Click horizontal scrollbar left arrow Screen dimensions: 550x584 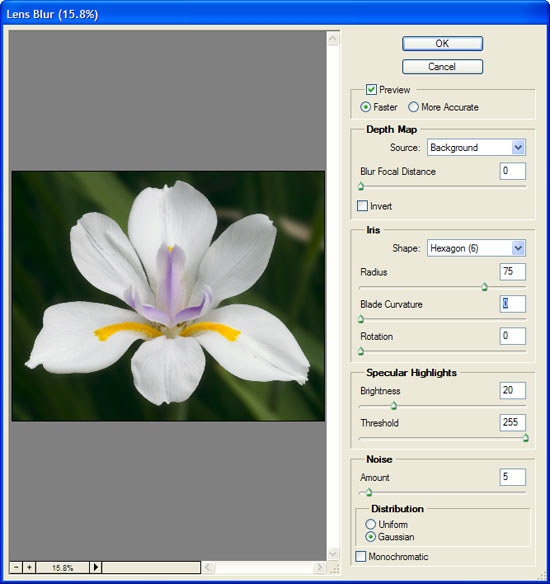point(208,567)
